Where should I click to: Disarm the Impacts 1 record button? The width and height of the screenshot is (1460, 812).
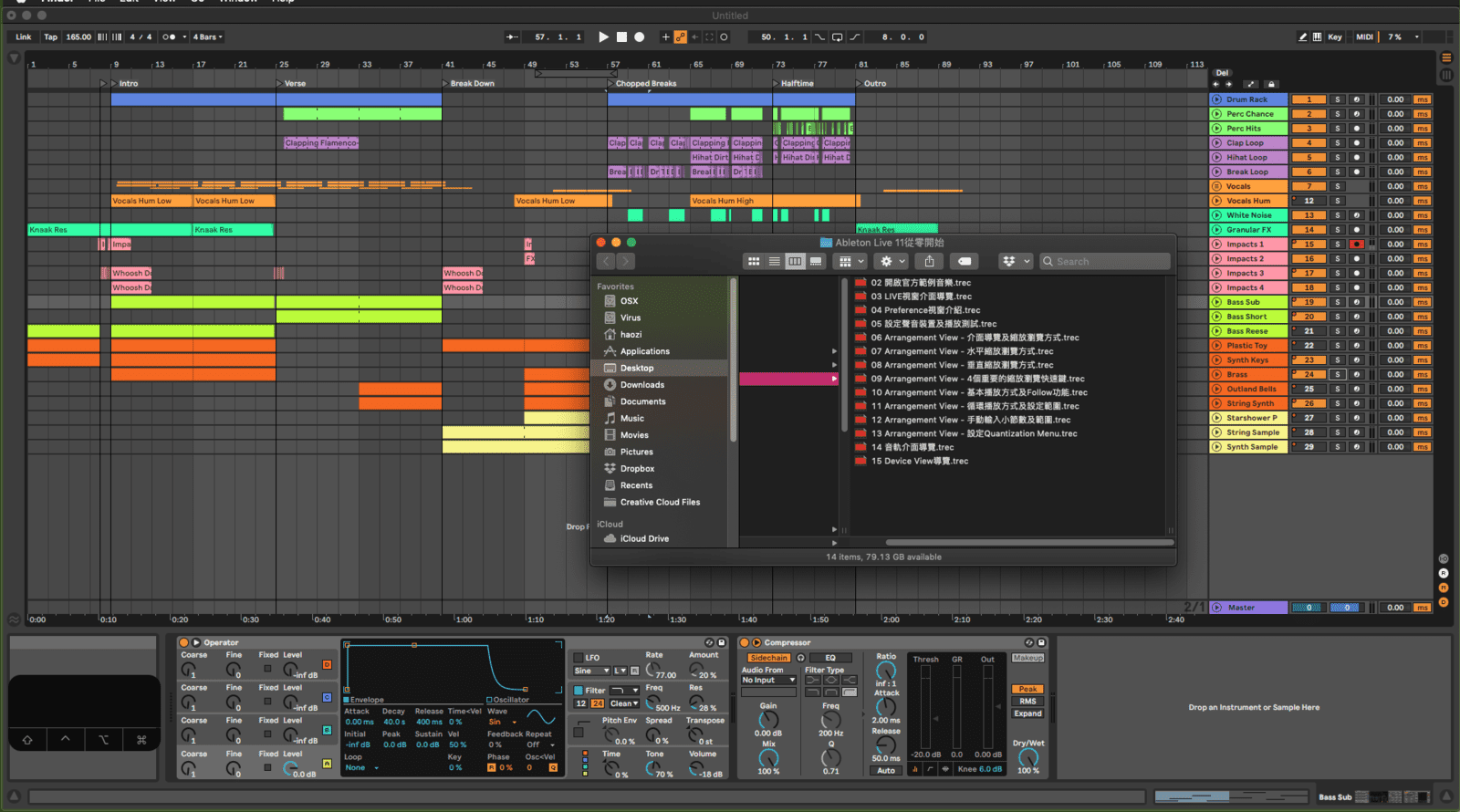(x=1357, y=245)
